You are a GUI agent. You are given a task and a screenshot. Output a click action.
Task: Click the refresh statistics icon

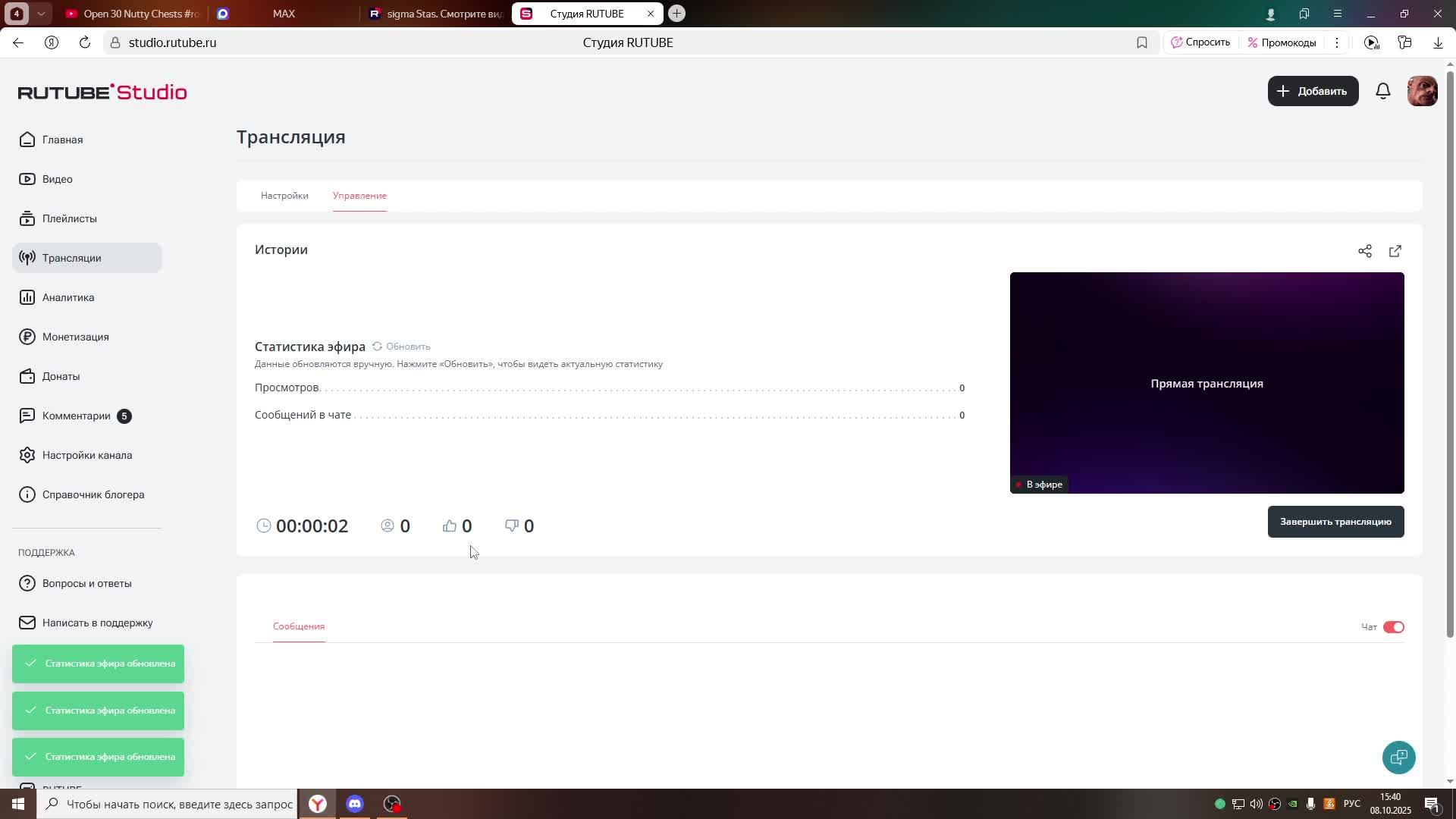click(377, 347)
